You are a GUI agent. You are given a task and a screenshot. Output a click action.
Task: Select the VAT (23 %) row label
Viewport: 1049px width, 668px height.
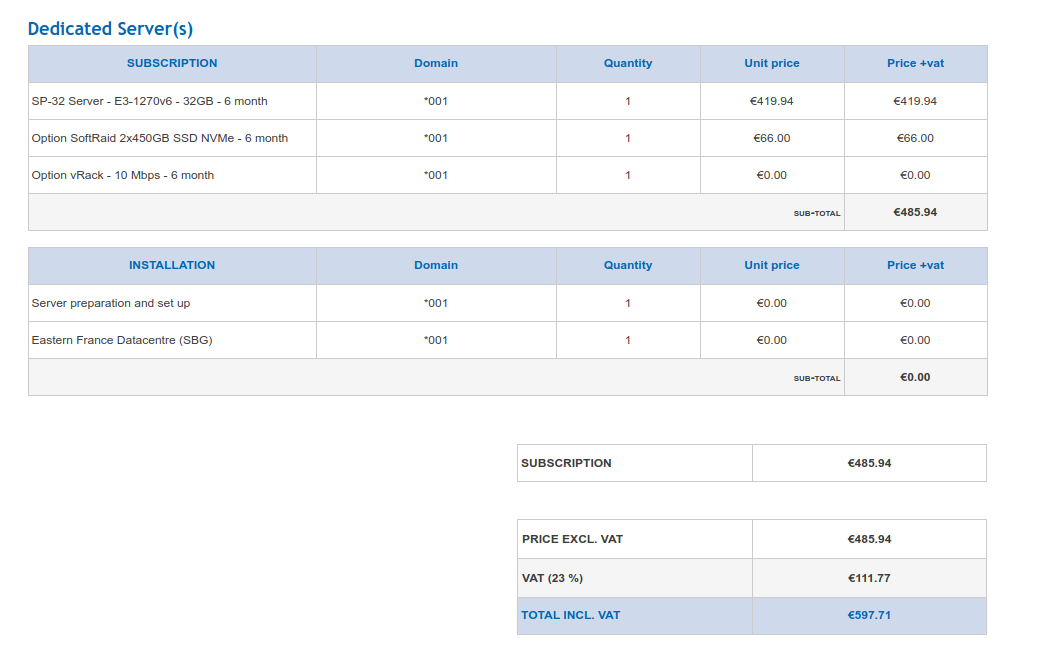click(x=552, y=578)
